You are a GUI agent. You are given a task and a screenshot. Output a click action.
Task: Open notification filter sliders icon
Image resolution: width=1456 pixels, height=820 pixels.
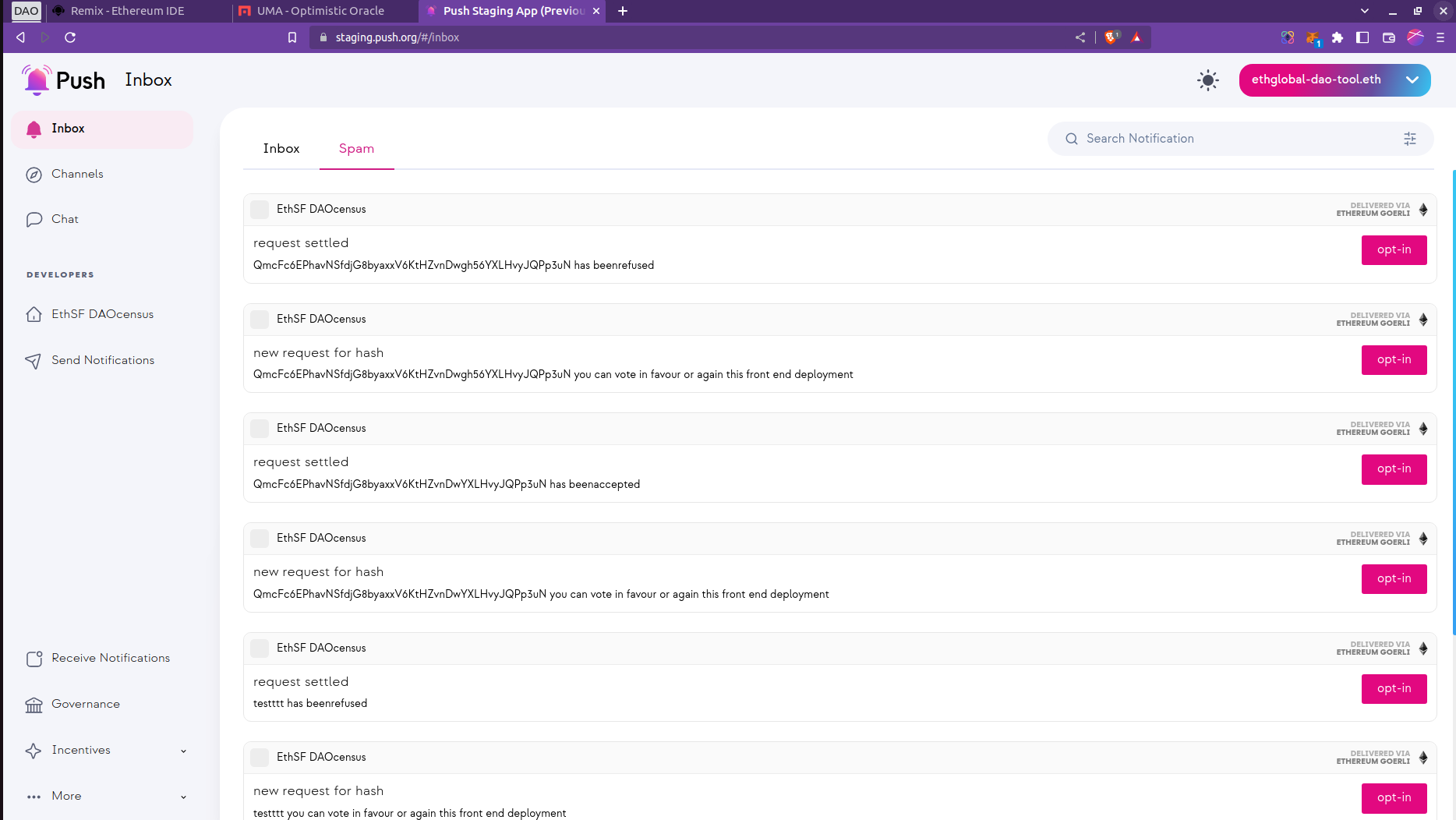click(1410, 139)
